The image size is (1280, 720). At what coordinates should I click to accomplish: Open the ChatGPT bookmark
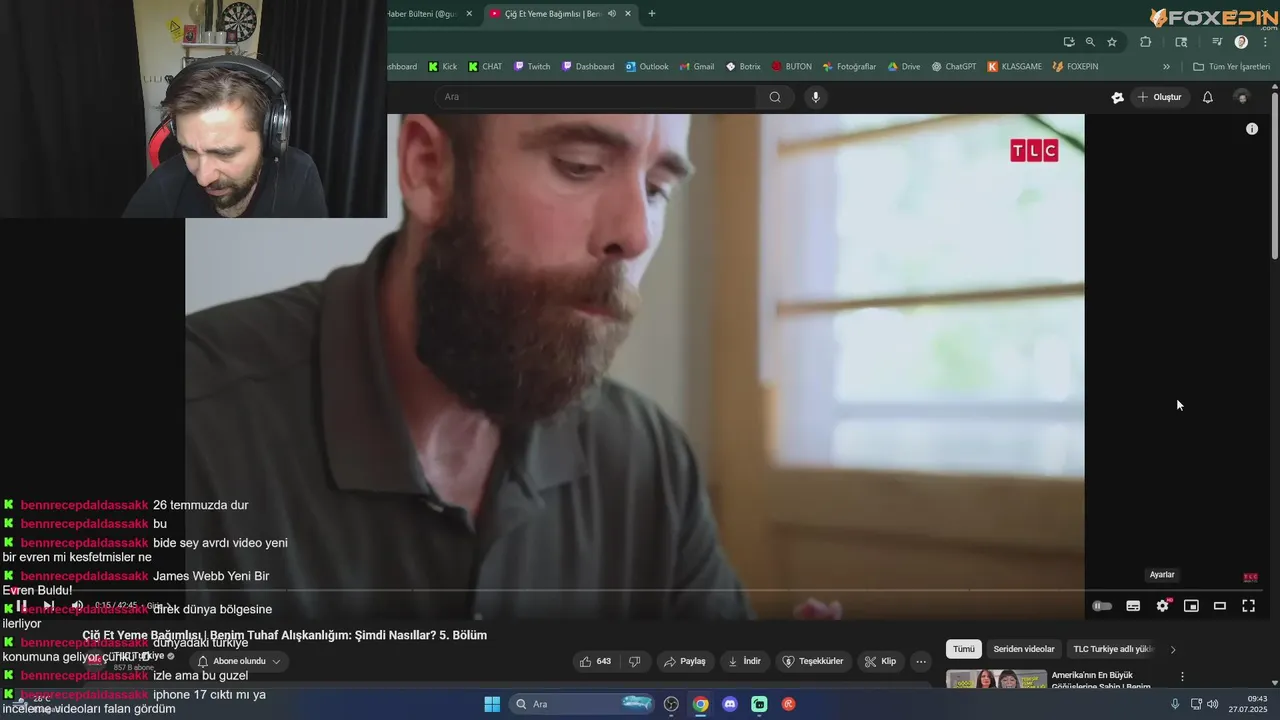(x=953, y=67)
